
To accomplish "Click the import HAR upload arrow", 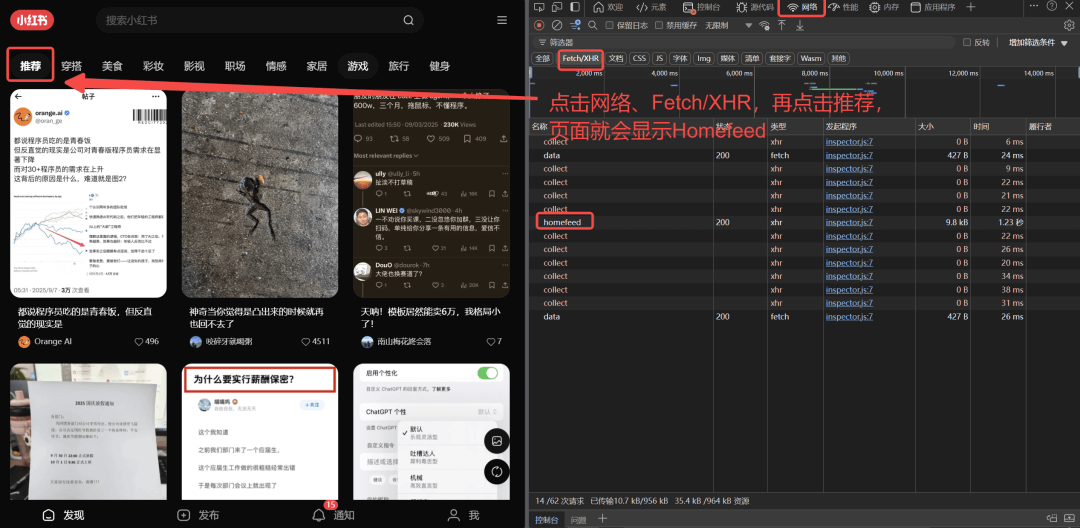I will click(x=781, y=25).
